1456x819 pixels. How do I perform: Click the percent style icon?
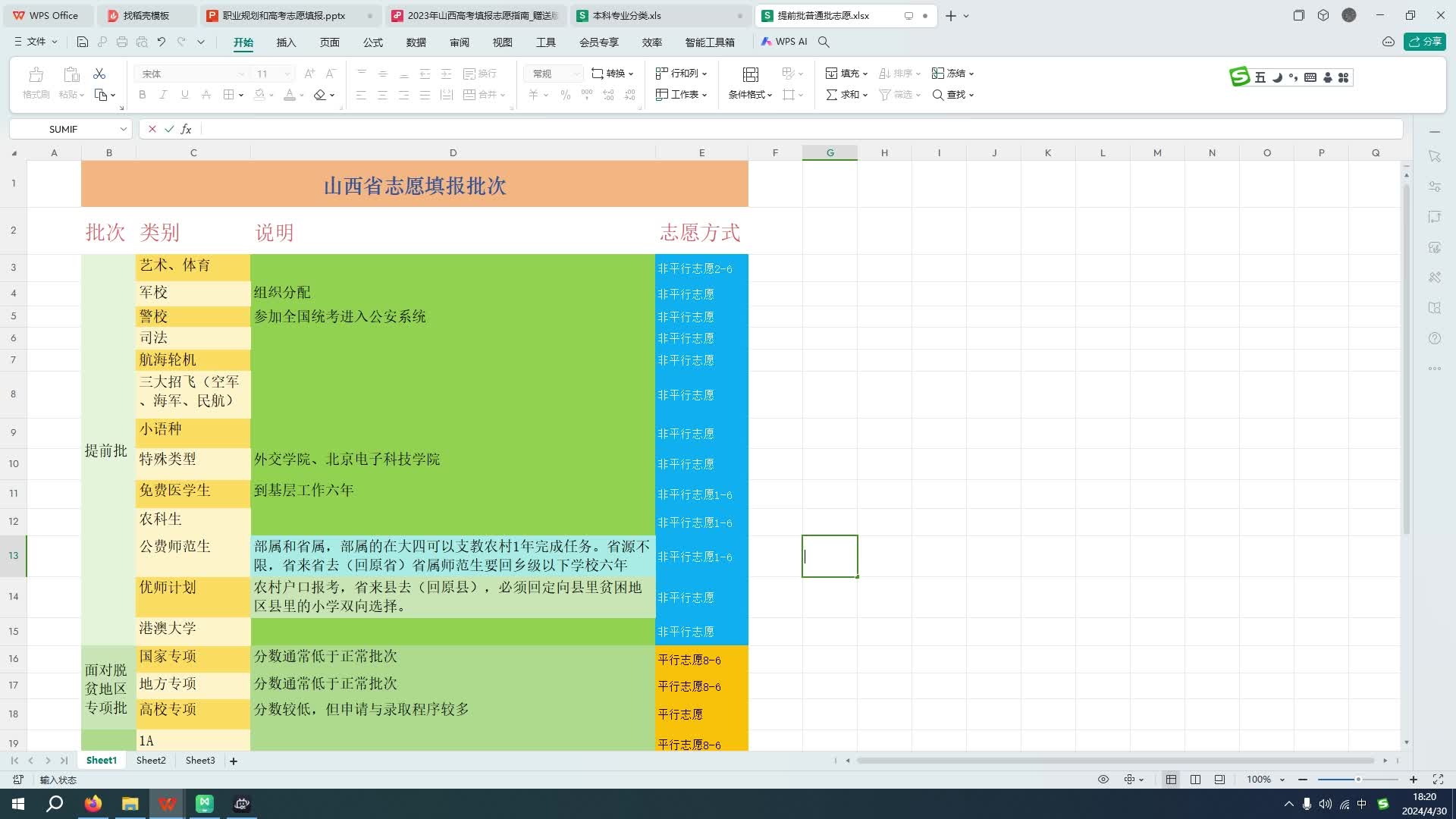565,95
